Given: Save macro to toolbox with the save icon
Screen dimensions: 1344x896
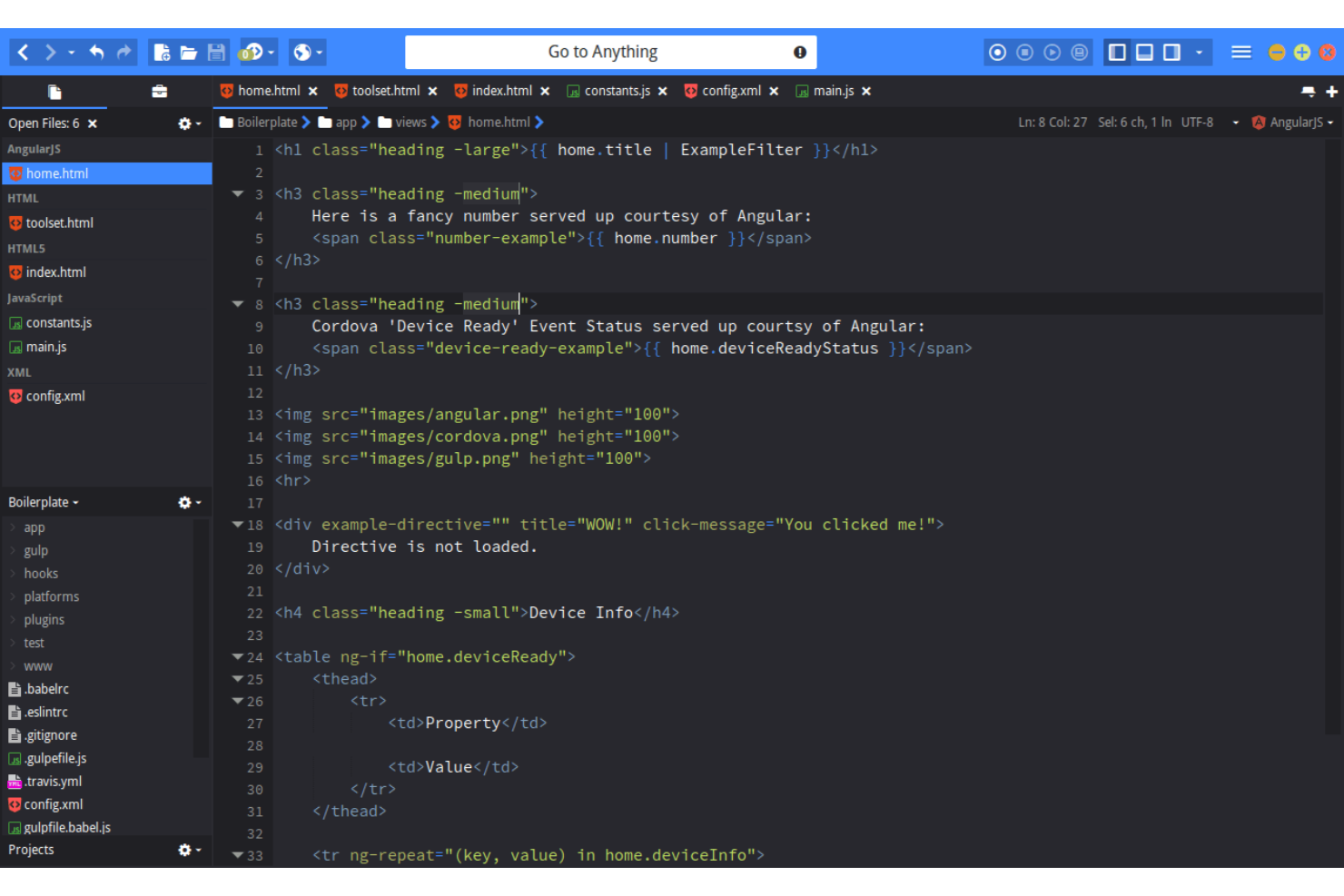Looking at the screenshot, I should pyautogui.click(x=1079, y=53).
